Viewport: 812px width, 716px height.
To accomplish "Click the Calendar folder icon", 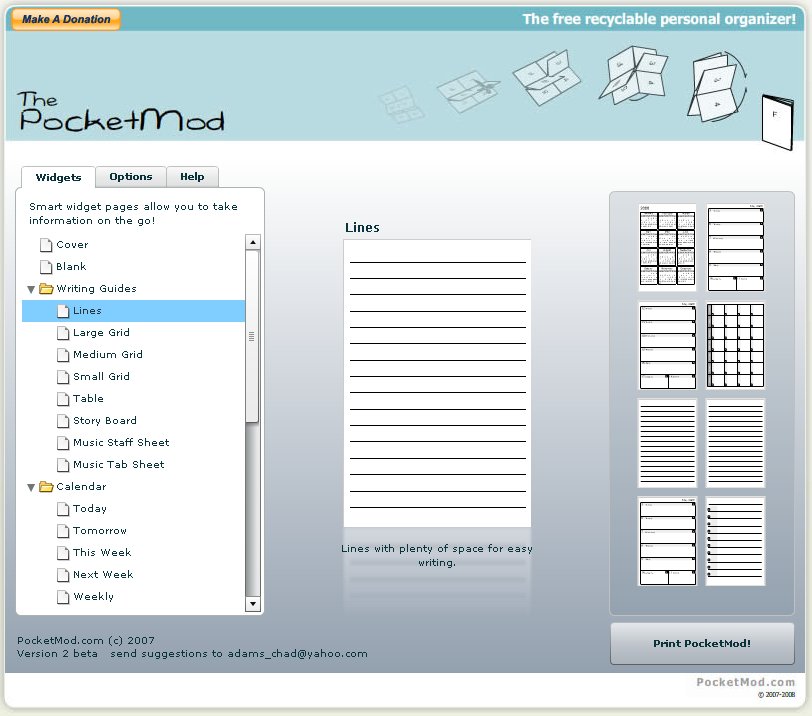I will 46,487.
